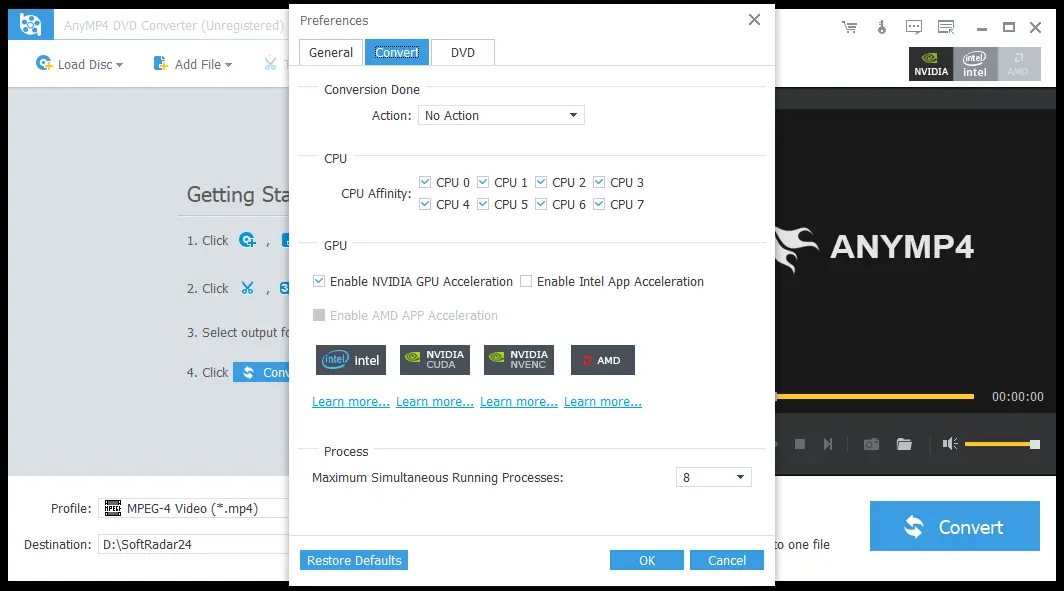Click the big Convert button in main window
This screenshot has width=1064, height=591.
[x=955, y=526]
